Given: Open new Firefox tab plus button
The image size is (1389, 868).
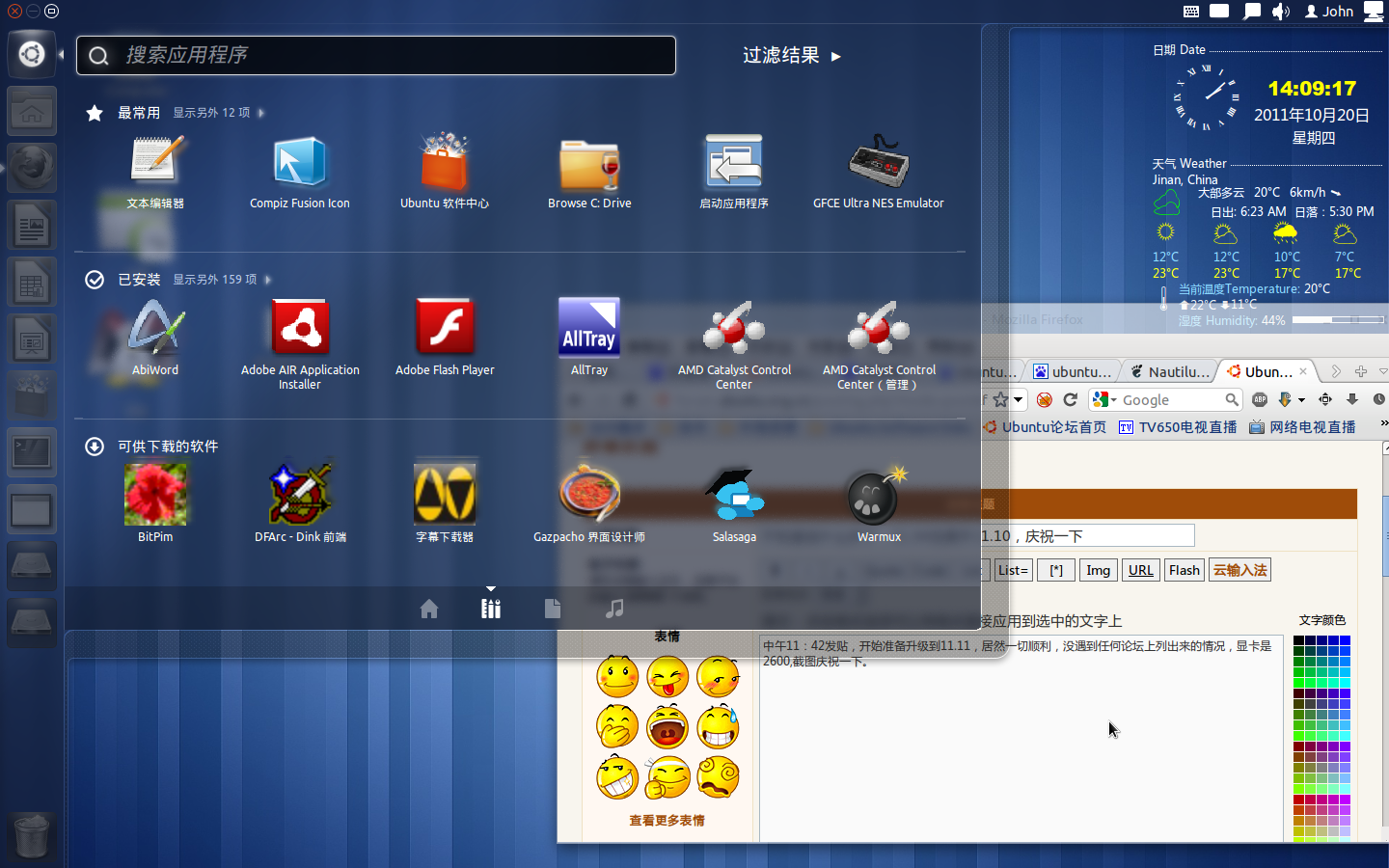Looking at the screenshot, I should [1361, 371].
